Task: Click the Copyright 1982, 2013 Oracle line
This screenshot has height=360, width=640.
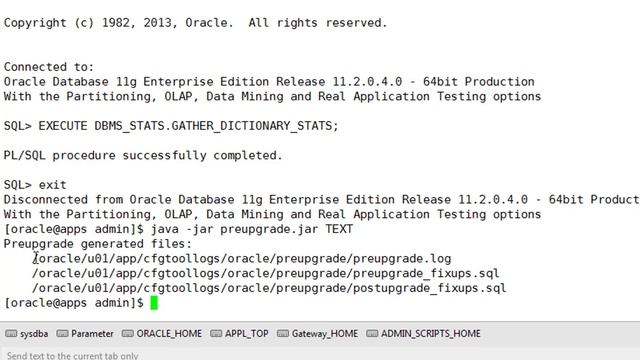Action: [x=196, y=23]
